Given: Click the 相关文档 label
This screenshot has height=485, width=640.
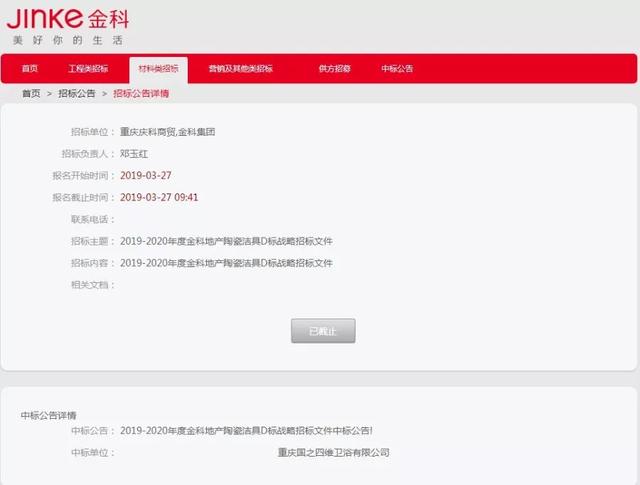Looking at the screenshot, I should tap(93, 285).
